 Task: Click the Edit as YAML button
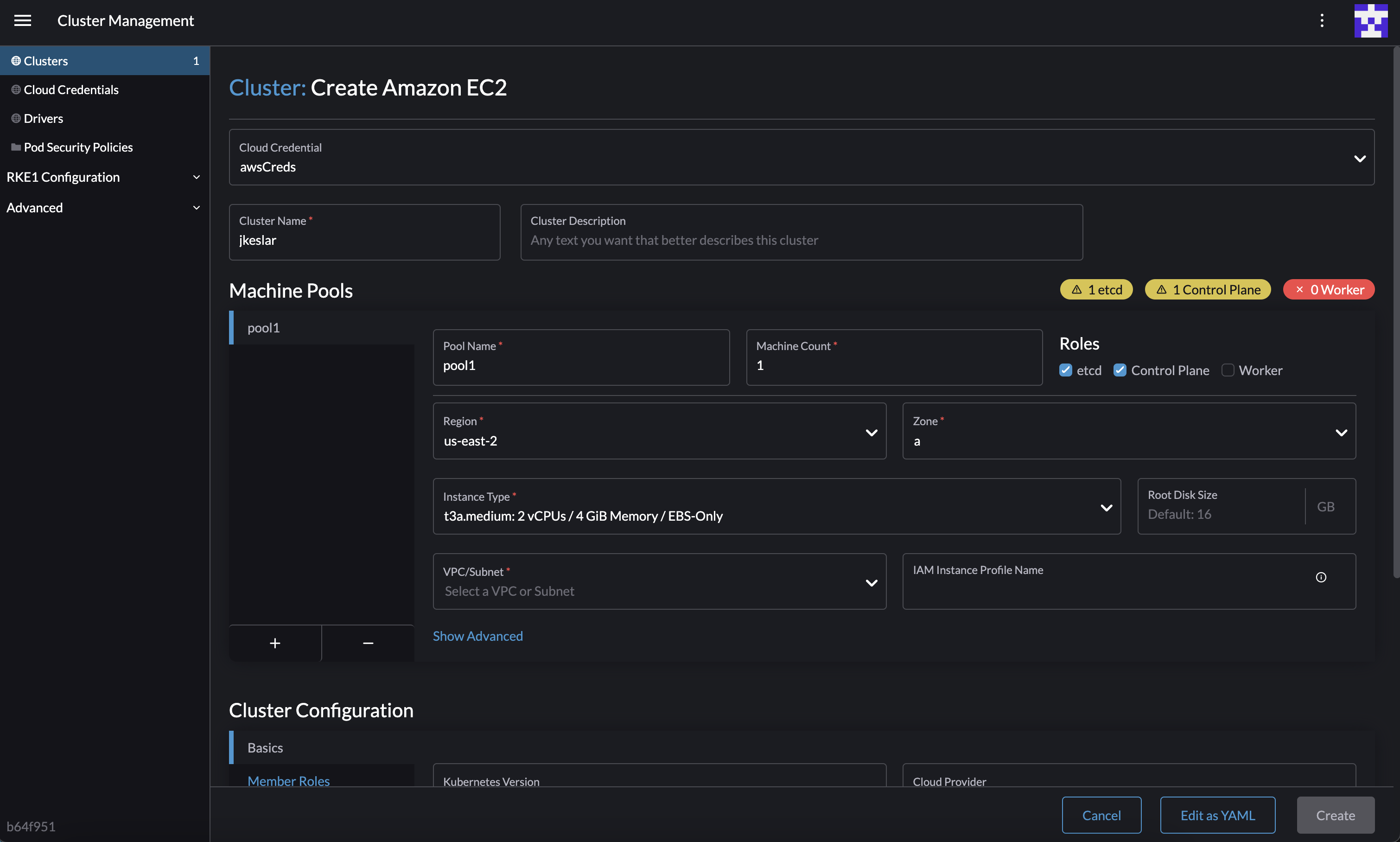pos(1217,815)
